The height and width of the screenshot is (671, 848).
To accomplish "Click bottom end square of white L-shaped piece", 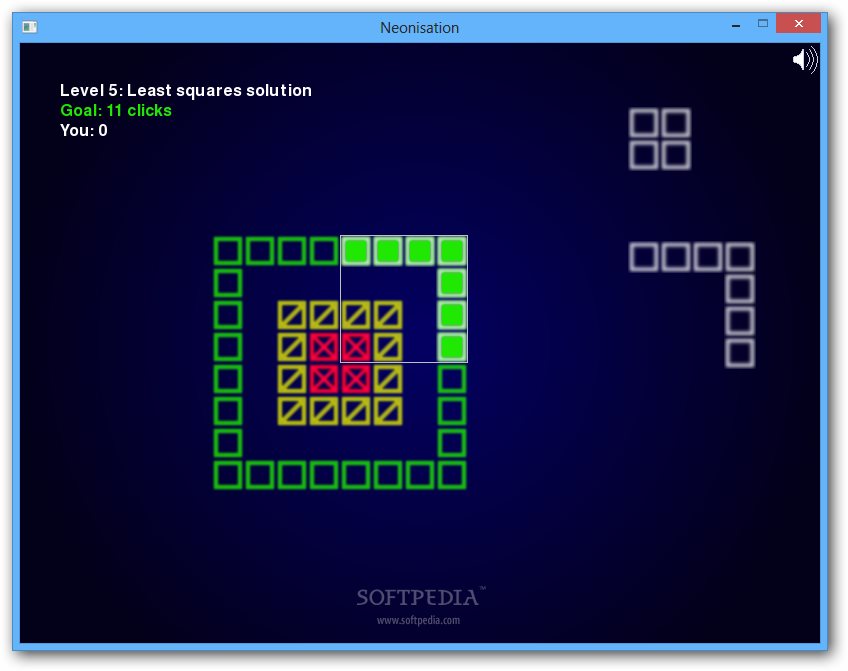I will (x=740, y=353).
